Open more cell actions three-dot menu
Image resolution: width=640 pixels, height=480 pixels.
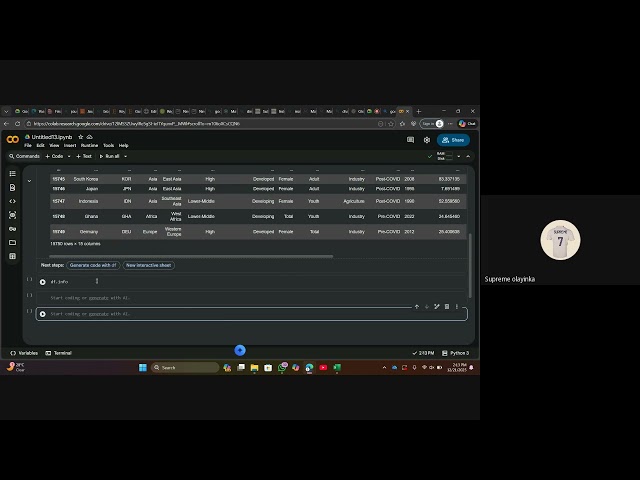pyautogui.click(x=457, y=306)
